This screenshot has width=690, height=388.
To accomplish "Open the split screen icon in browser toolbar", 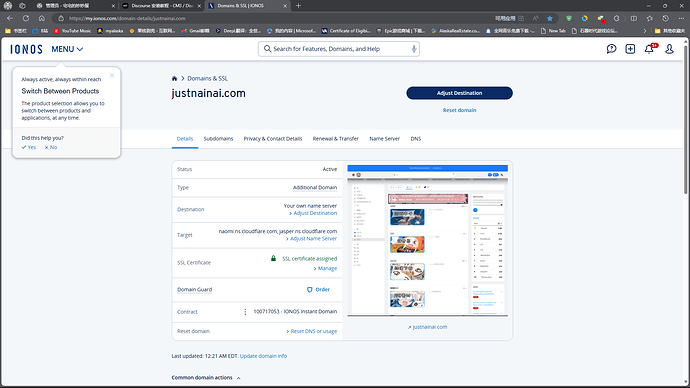I will [634, 18].
